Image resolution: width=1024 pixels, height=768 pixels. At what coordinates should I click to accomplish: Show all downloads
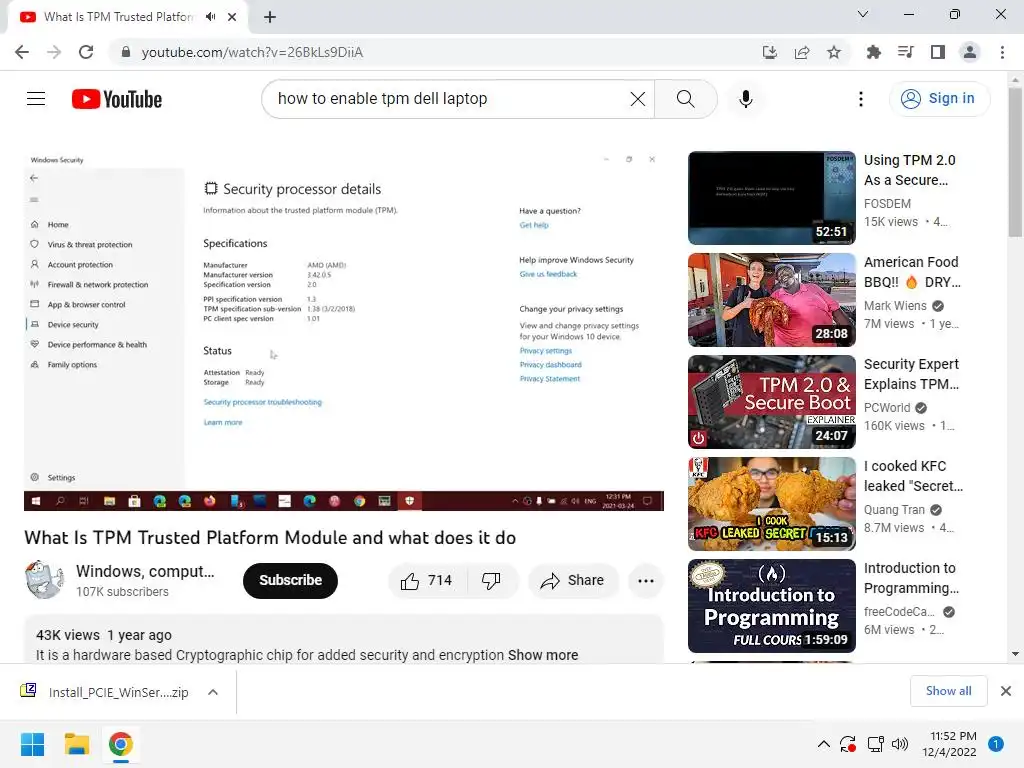coord(948,691)
